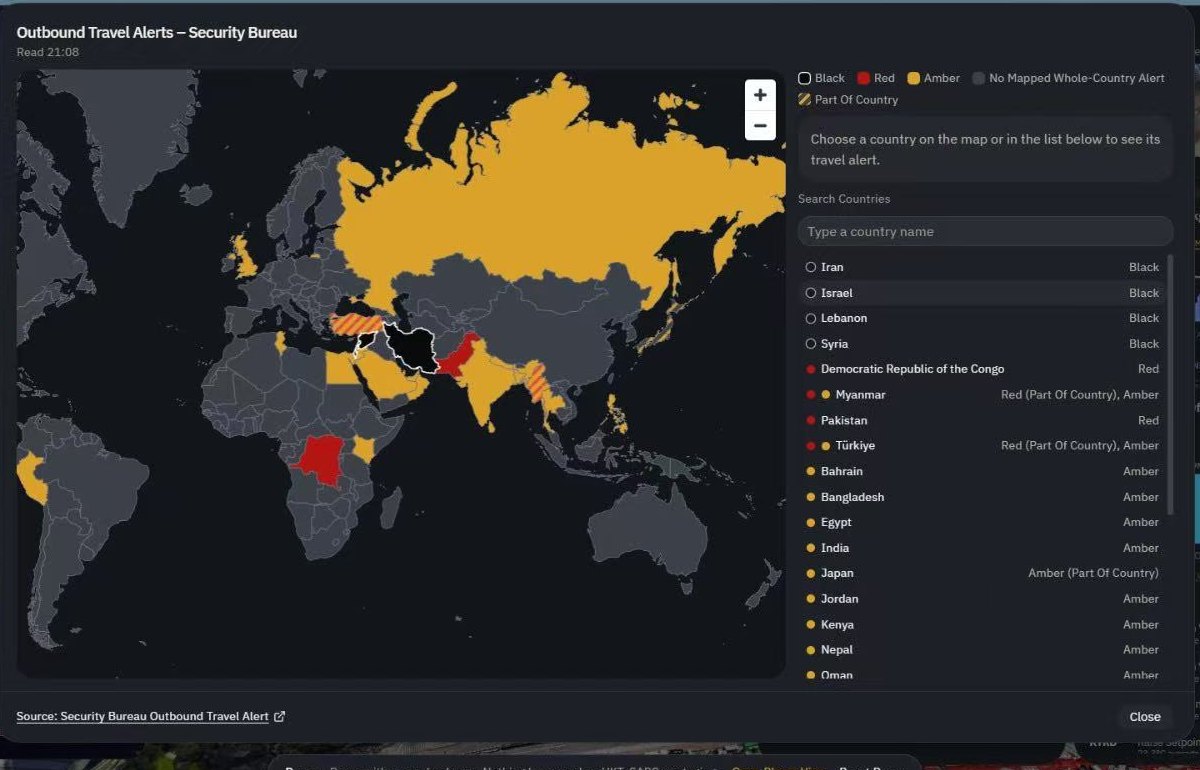Zoom out on the map with minus button
The height and width of the screenshot is (770, 1200).
(x=760, y=125)
